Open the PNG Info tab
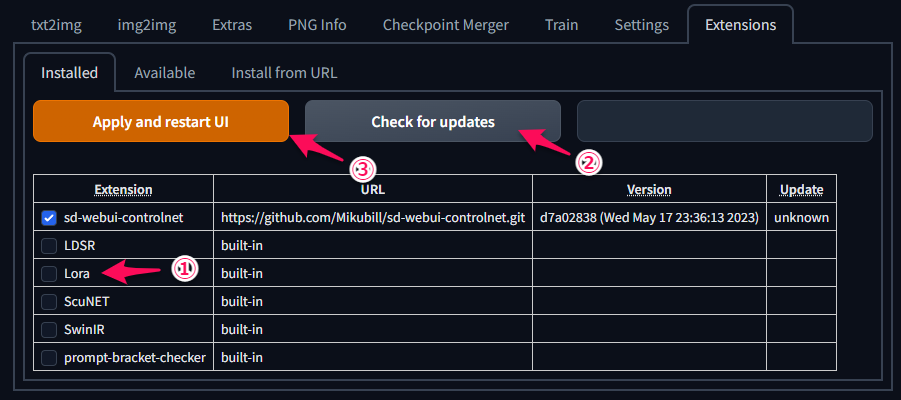The image size is (901, 400). tap(317, 25)
